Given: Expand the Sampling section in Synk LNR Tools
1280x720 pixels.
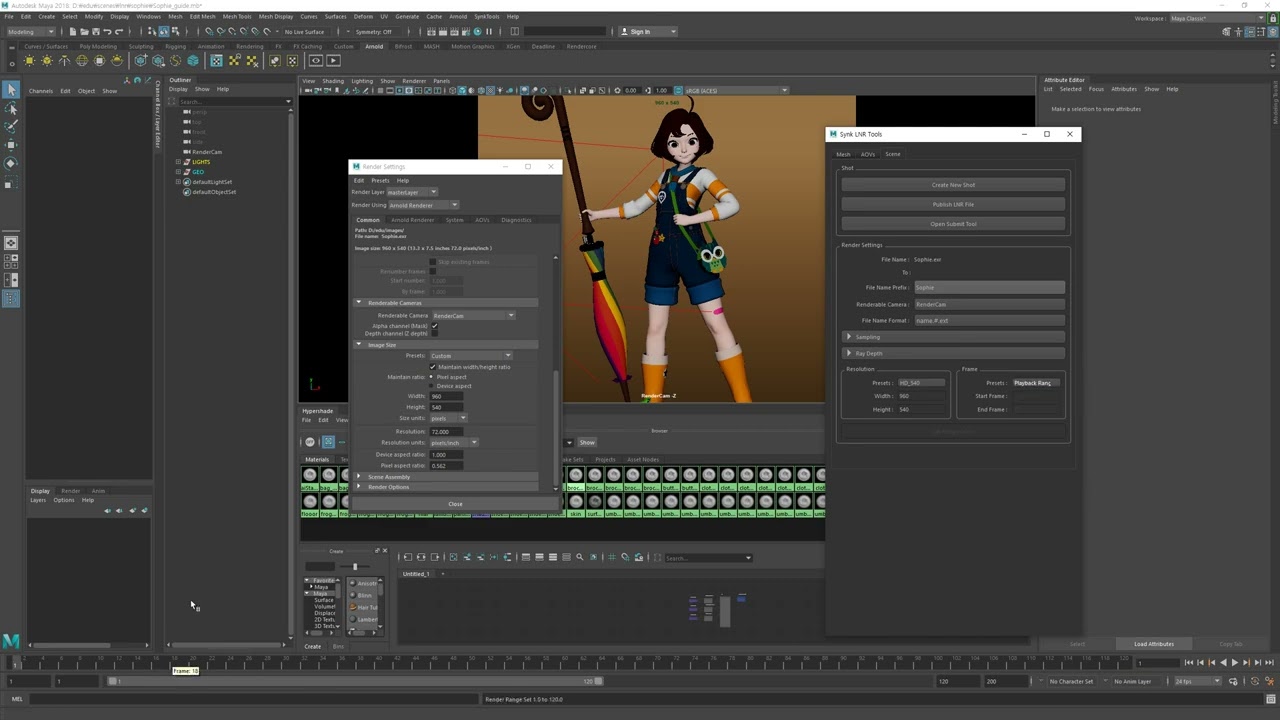Looking at the screenshot, I should click(953, 337).
